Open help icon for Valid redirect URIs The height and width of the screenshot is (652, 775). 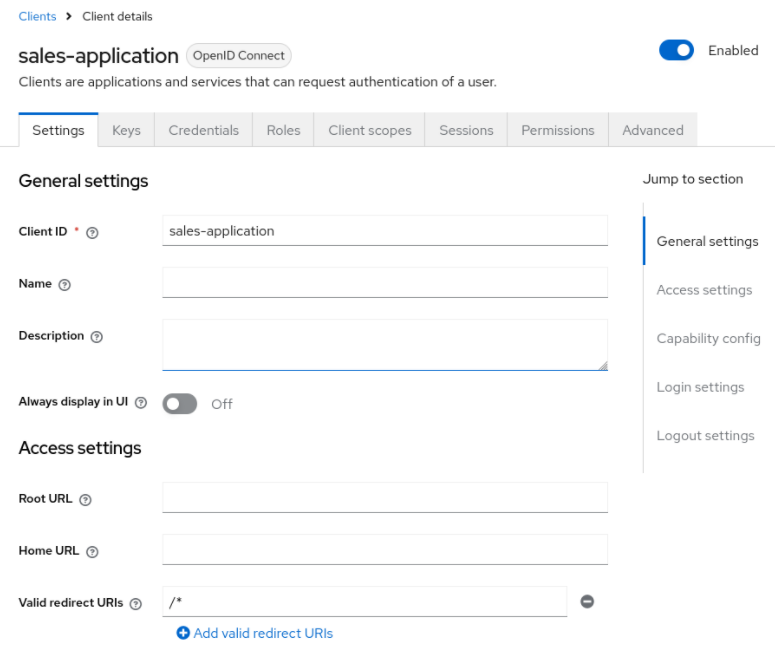(136, 604)
